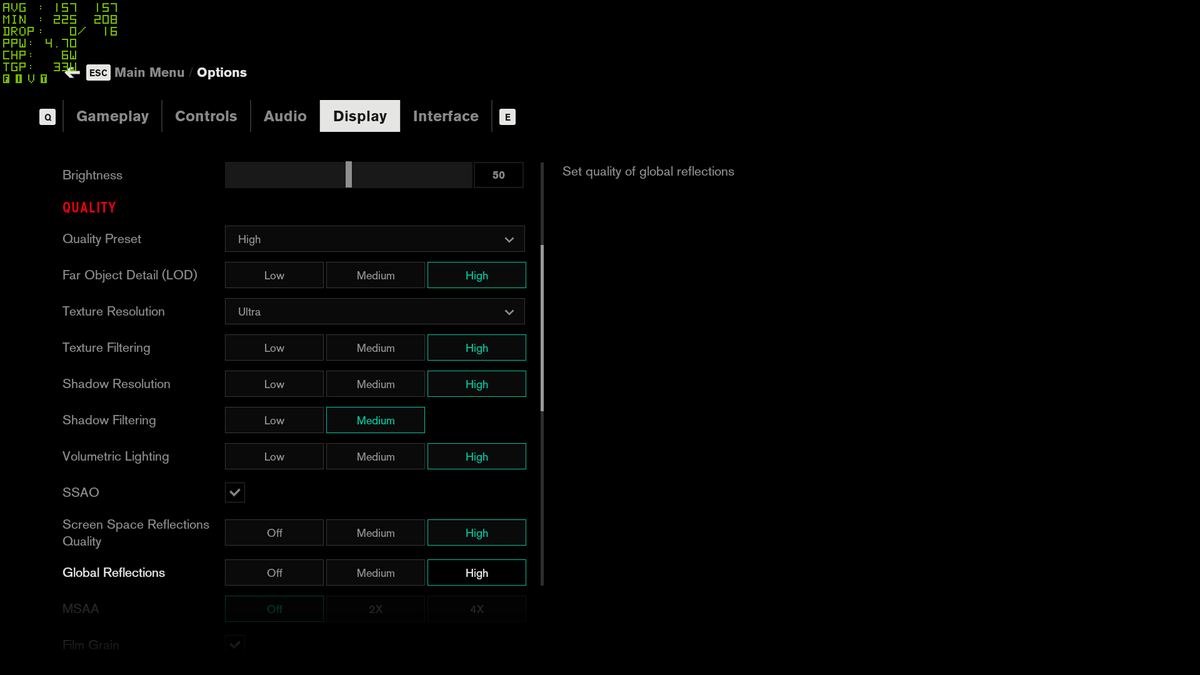Set Volumetric Lighting to Low

click(274, 457)
